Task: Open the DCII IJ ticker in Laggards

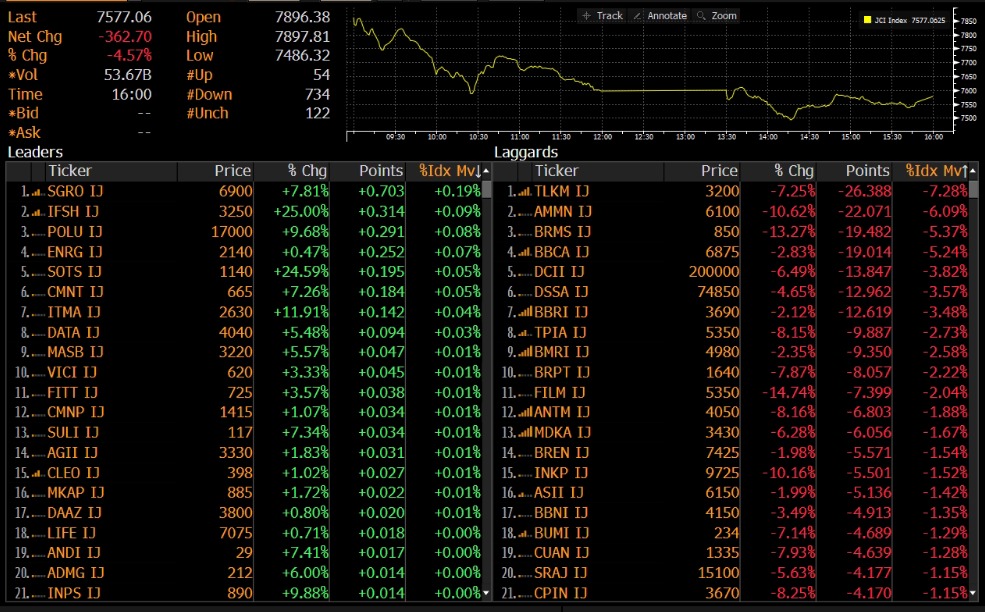Action: [559, 271]
